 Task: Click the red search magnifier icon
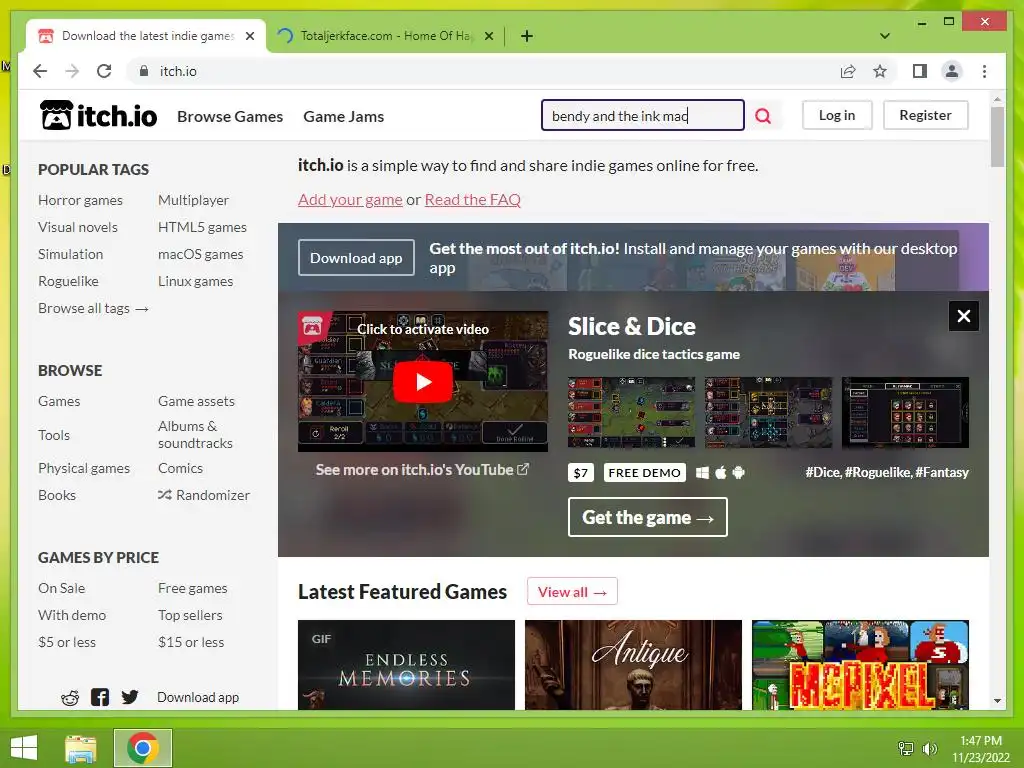[x=763, y=116]
